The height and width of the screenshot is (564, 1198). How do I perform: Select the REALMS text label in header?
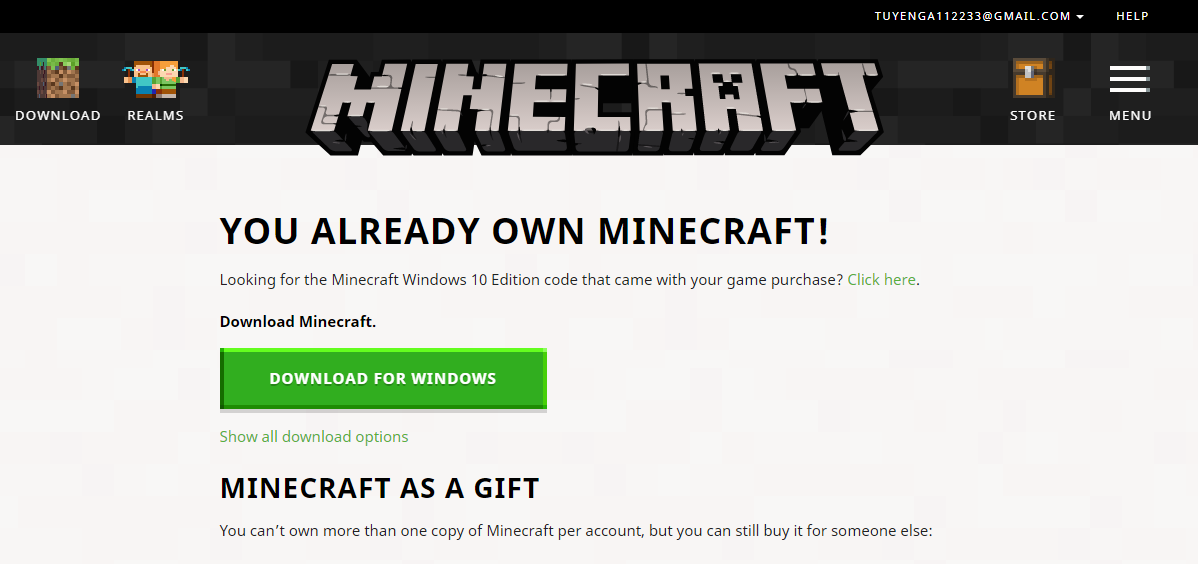coord(155,115)
